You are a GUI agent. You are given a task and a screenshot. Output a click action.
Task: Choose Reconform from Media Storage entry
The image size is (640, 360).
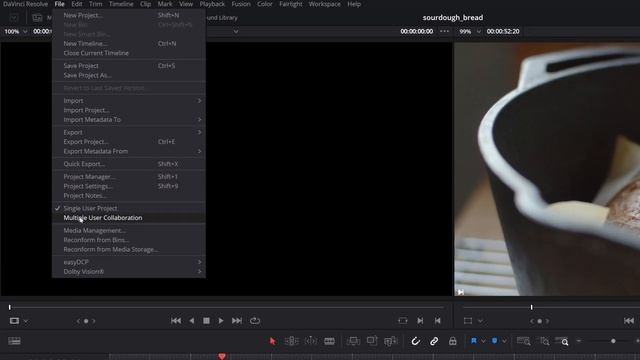pyautogui.click(x=129, y=249)
